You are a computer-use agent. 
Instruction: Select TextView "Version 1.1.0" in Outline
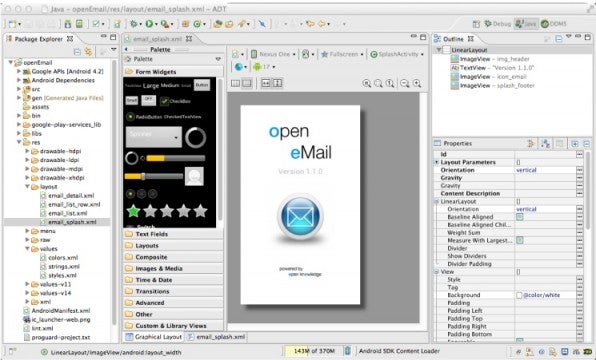(493, 68)
